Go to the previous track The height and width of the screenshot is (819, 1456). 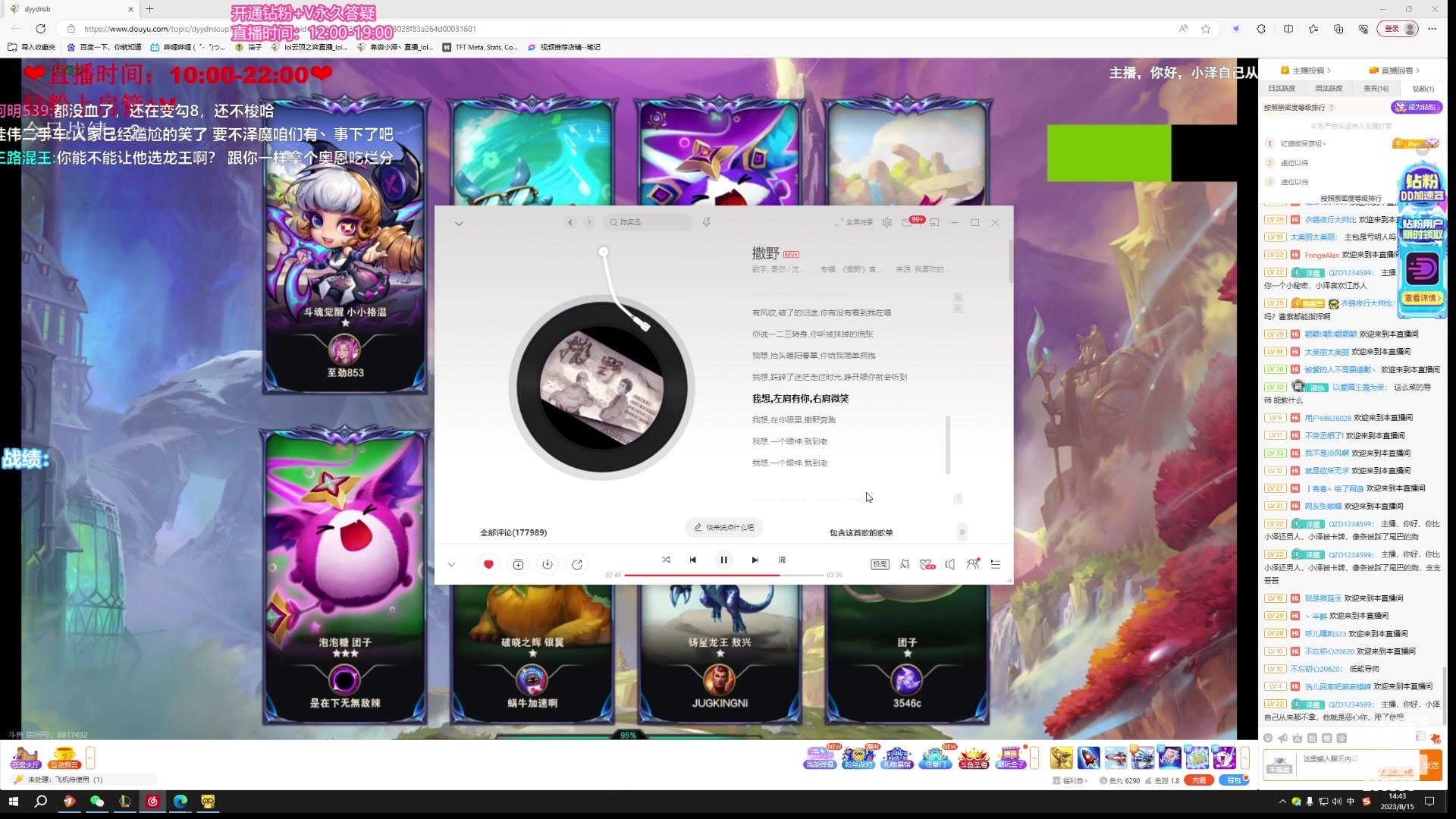[x=692, y=560]
